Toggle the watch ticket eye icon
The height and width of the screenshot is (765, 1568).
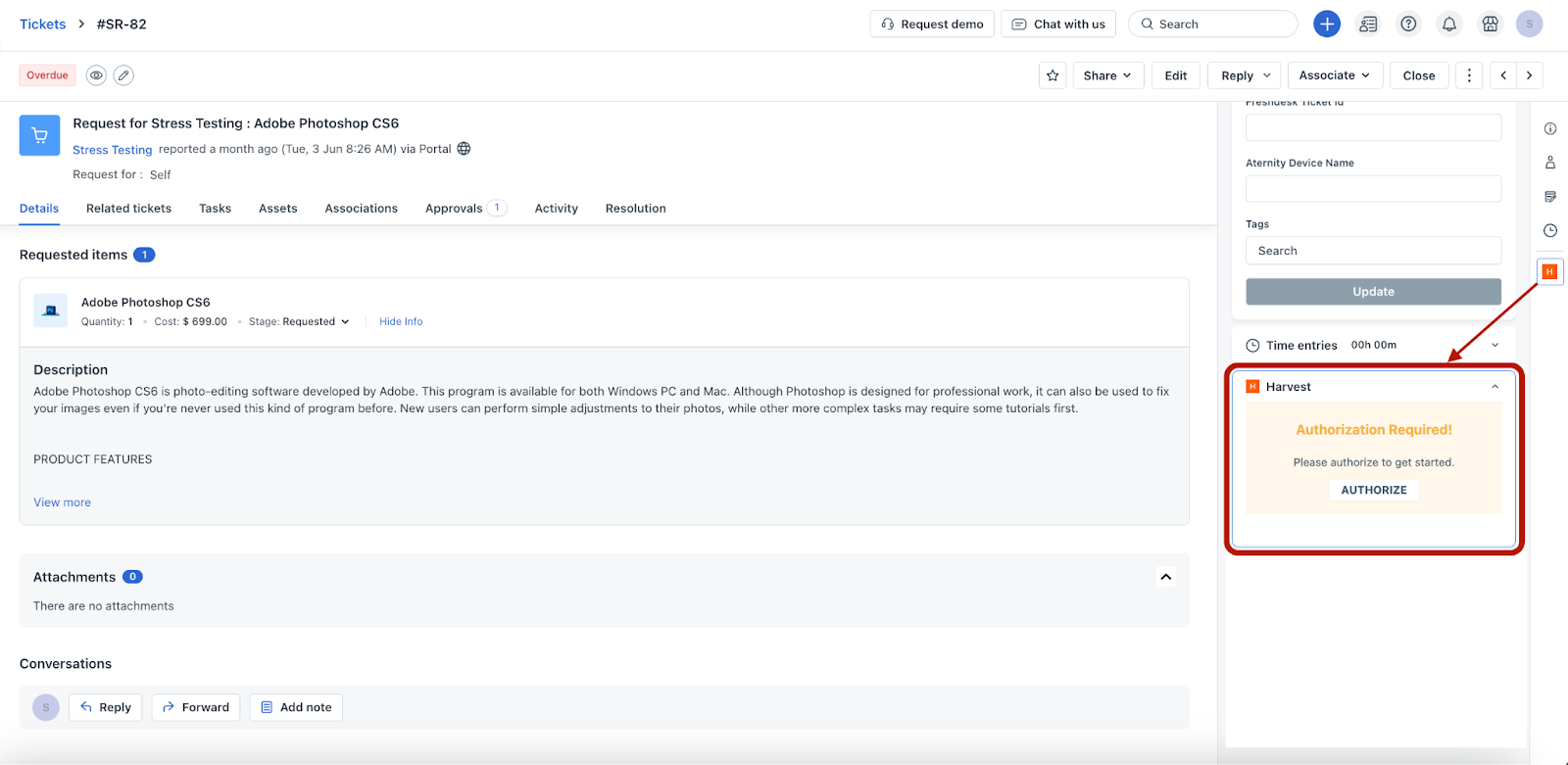(x=96, y=75)
